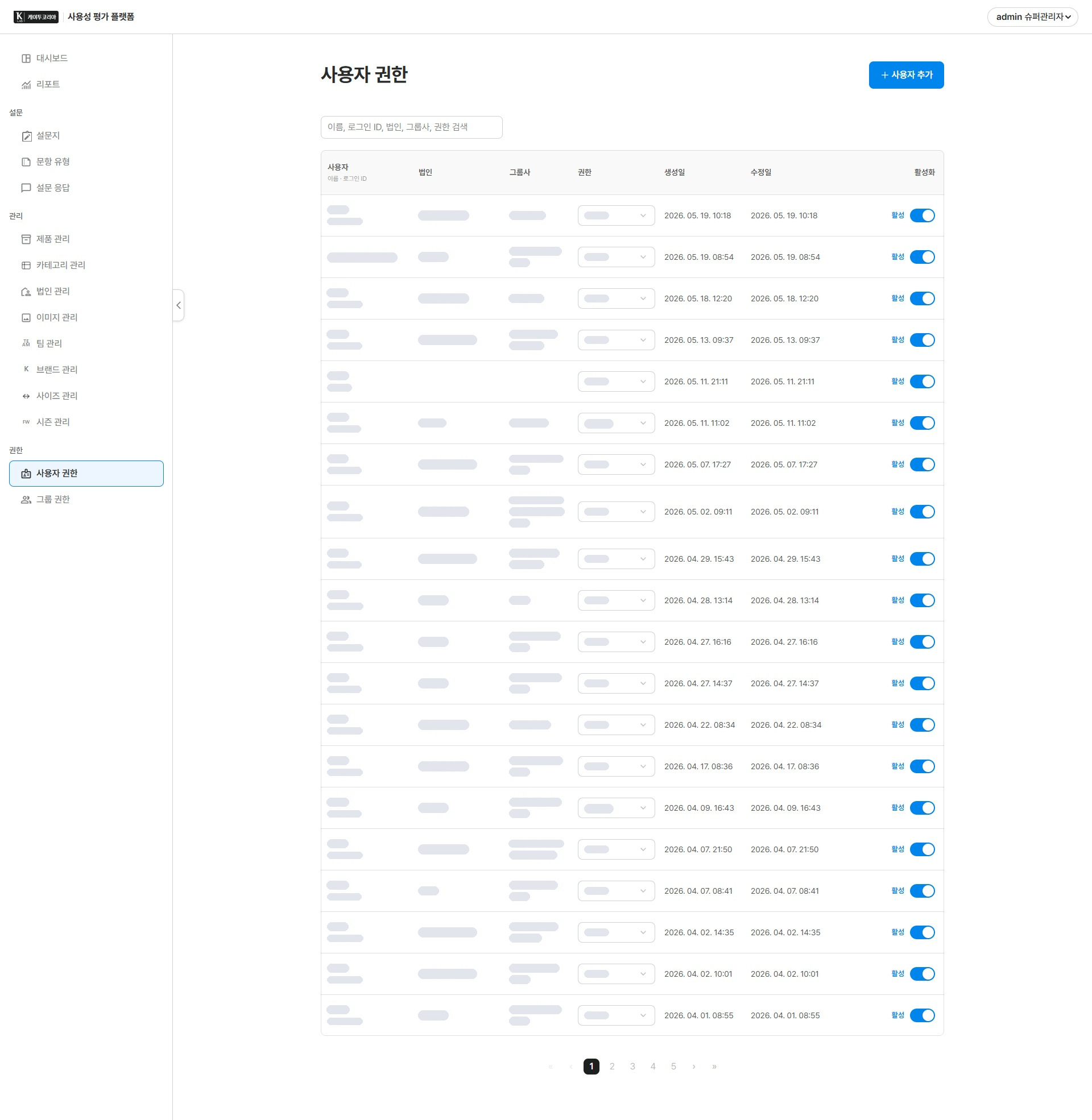Go to page 5
Image resolution: width=1092 pixels, height=1120 pixels.
pyautogui.click(x=673, y=1067)
